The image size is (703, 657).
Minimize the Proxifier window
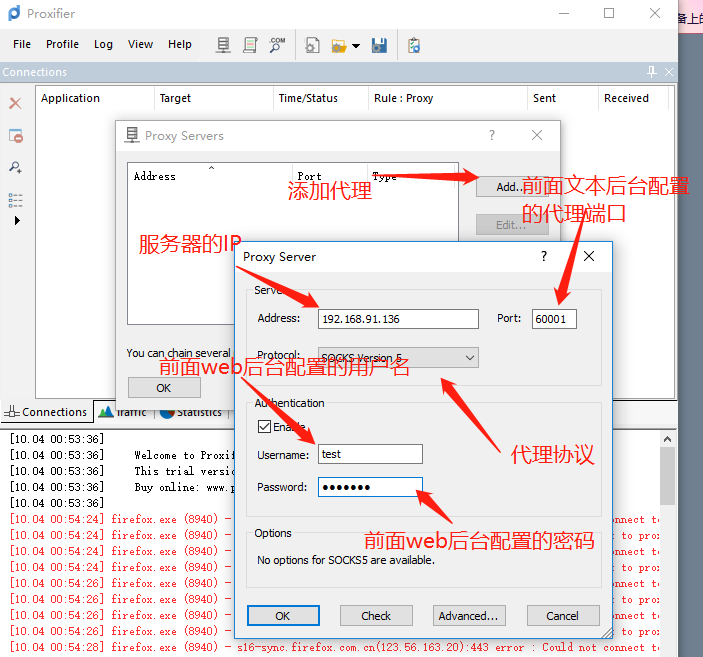pyautogui.click(x=564, y=13)
